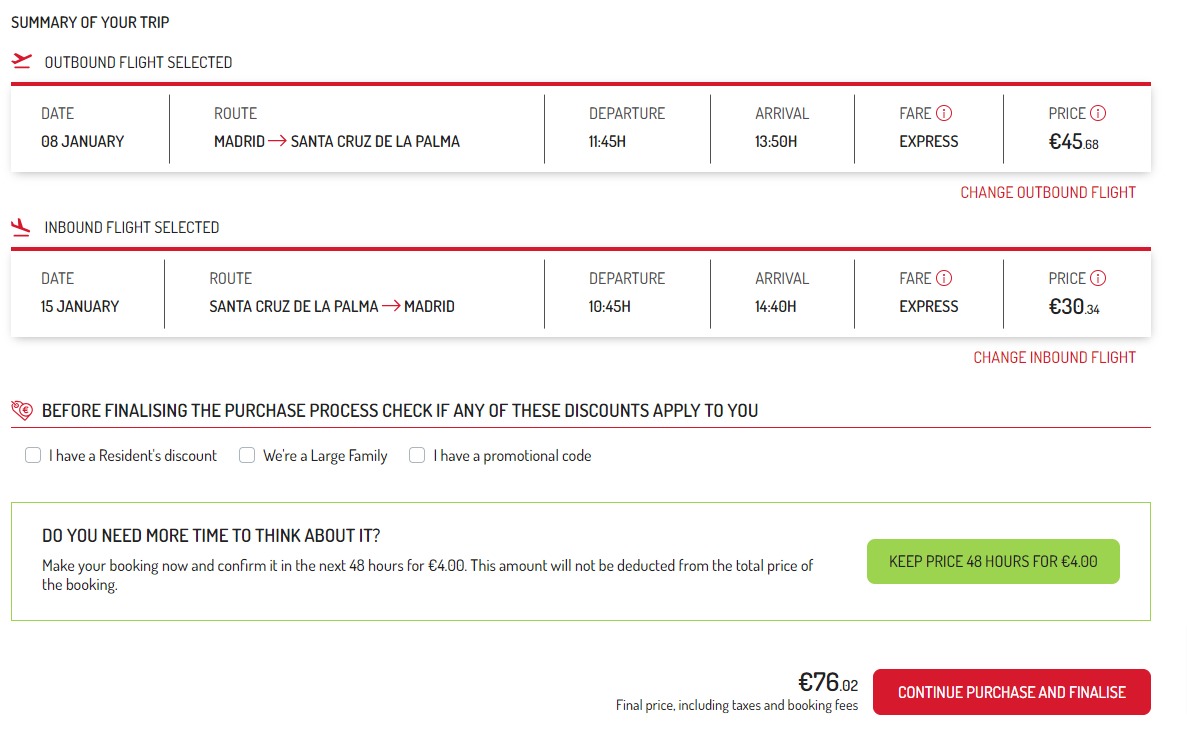1187x741 pixels.
Task: Click the inbound flight PRICE info icon
Action: pos(1098,279)
